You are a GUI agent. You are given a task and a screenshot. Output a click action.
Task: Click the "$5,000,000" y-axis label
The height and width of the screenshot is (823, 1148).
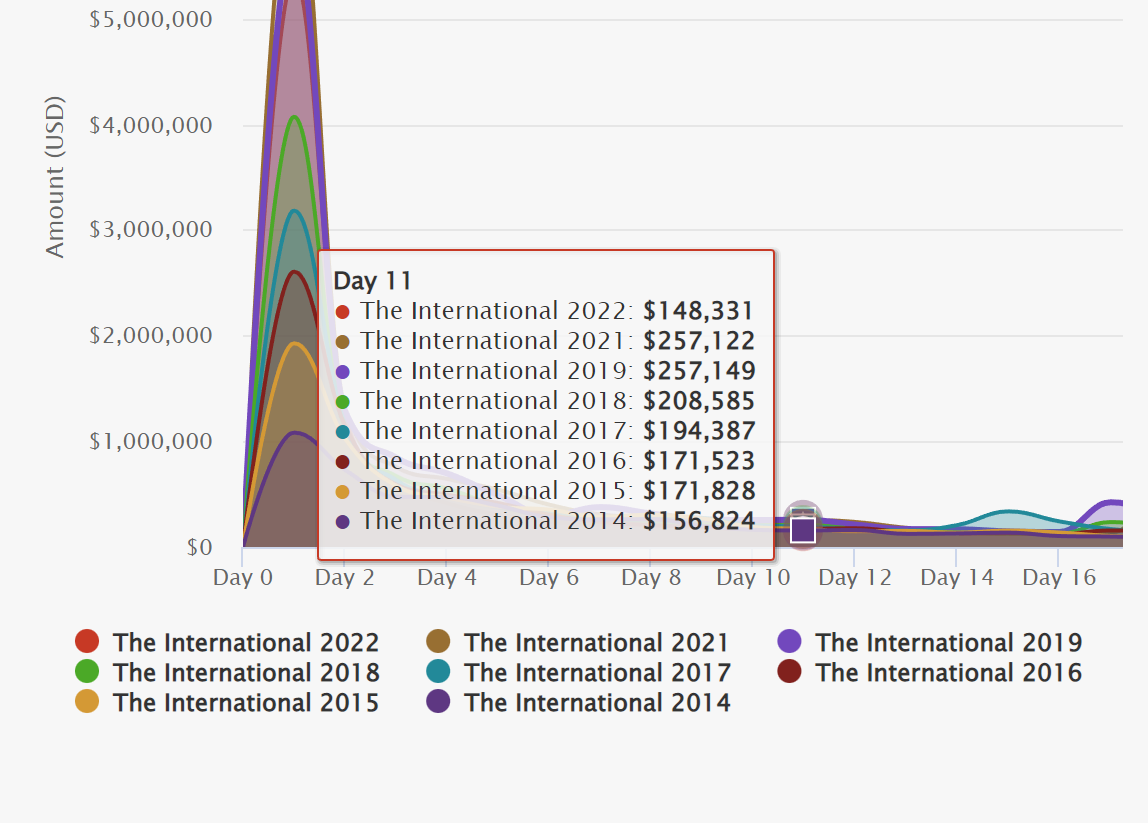pos(151,20)
